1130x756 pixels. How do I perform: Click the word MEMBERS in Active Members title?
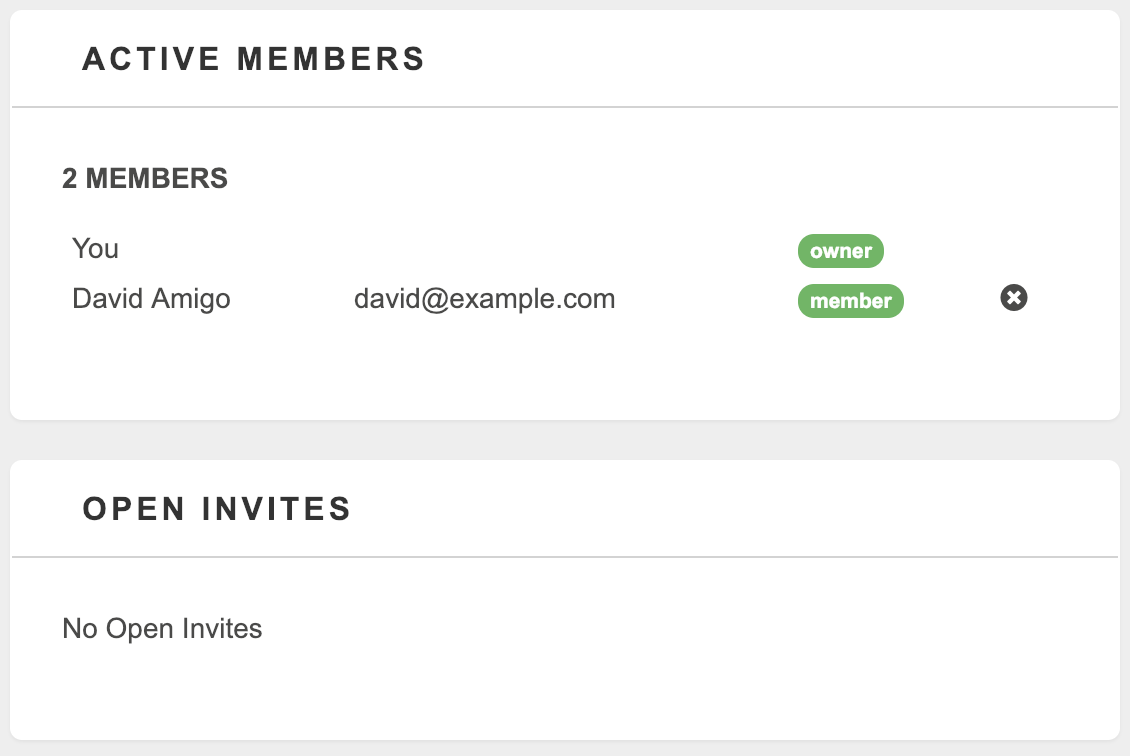(x=331, y=59)
